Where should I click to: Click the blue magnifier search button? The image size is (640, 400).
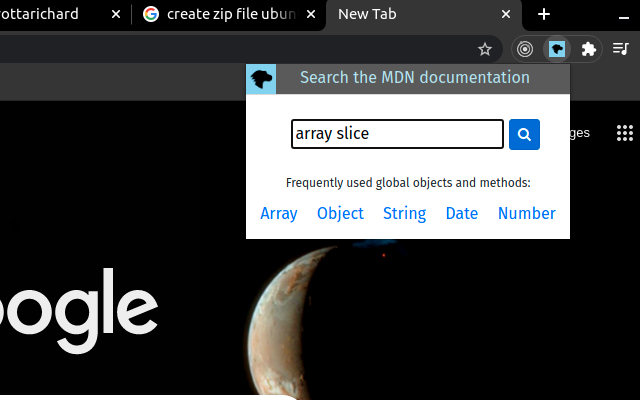524,134
